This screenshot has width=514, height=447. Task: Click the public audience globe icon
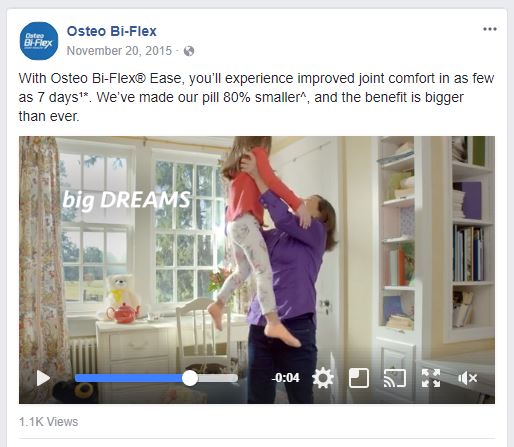[x=189, y=51]
